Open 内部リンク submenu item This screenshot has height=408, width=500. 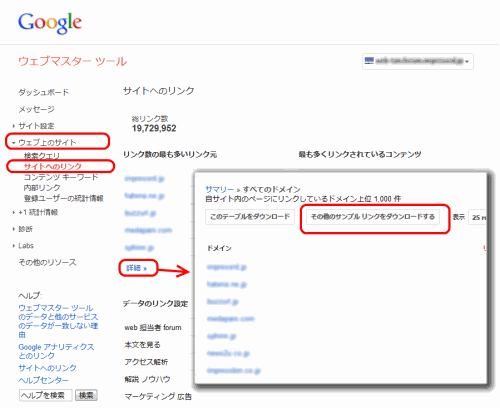coord(42,188)
